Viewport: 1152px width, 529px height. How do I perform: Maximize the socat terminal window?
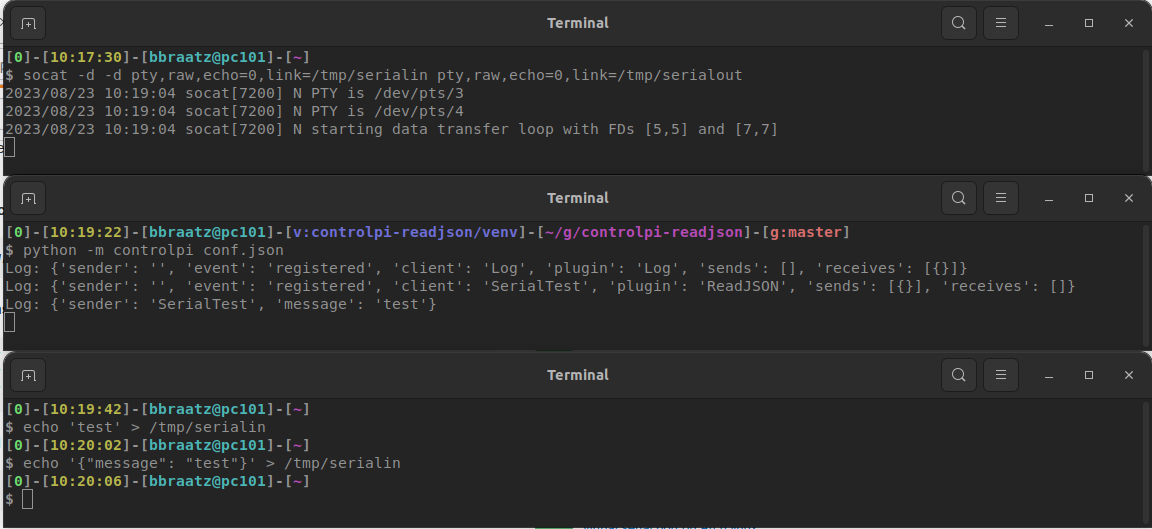[x=1089, y=24]
